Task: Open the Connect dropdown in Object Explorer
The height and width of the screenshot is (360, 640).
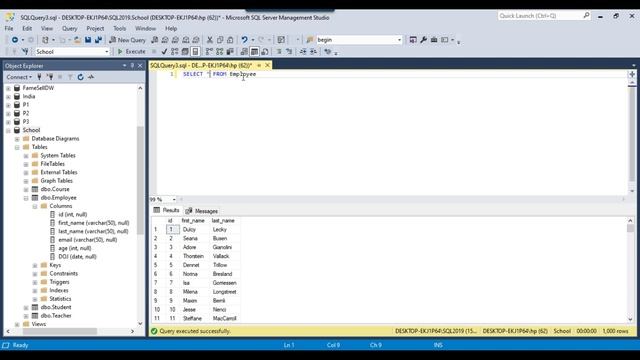Action: coord(19,77)
